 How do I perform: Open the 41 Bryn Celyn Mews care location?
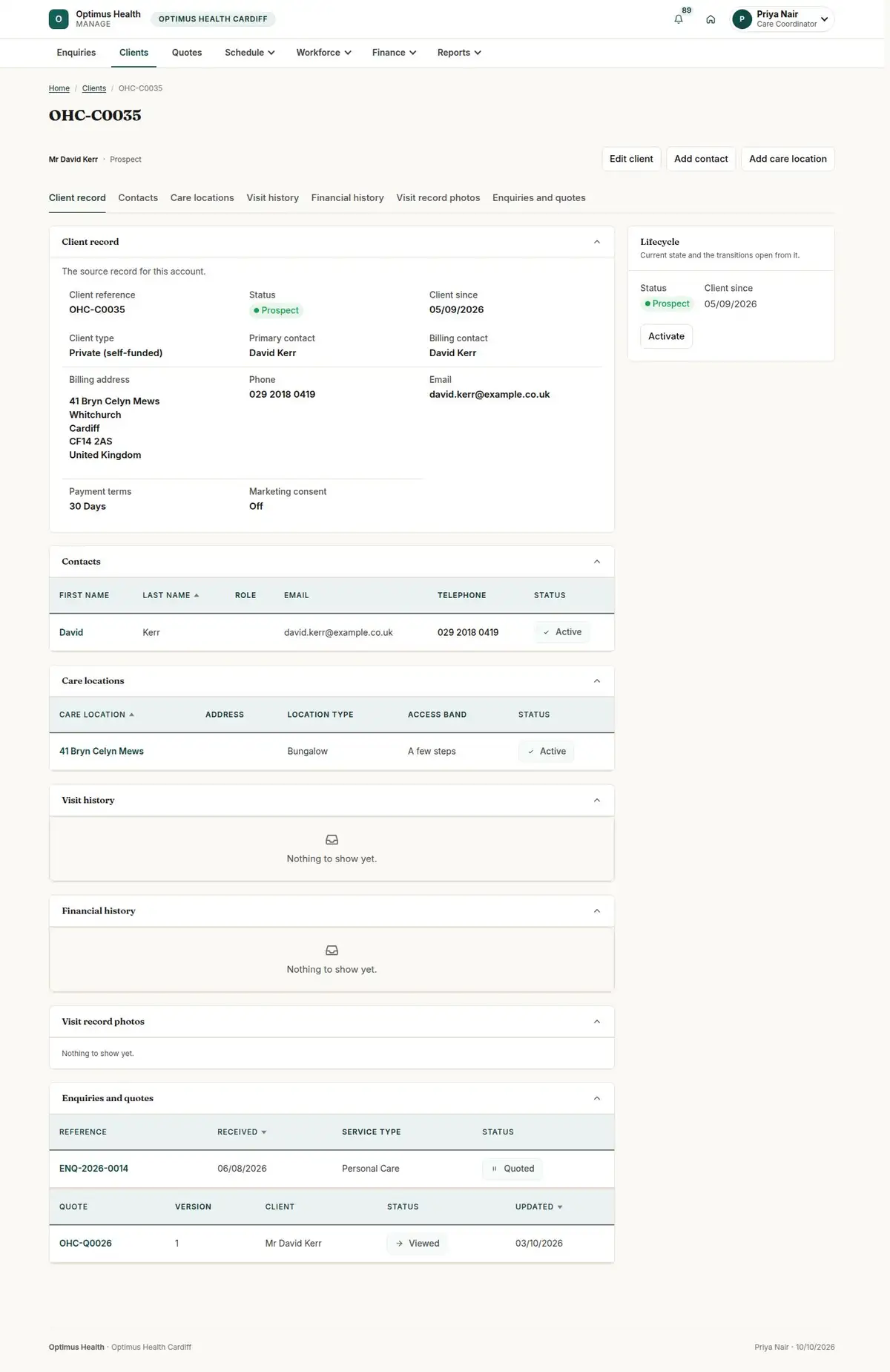tap(102, 752)
